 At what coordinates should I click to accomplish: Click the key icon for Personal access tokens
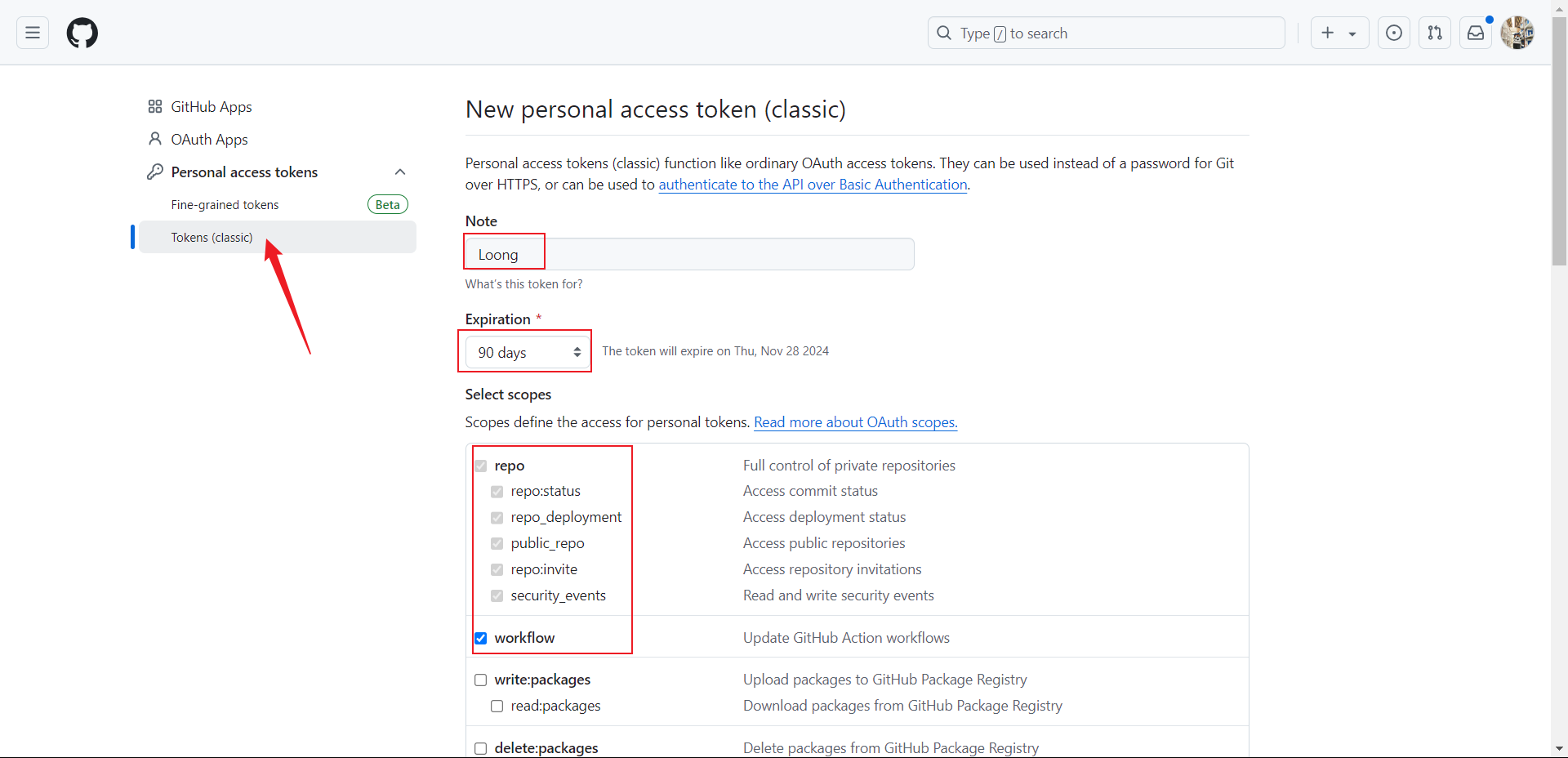tap(155, 172)
